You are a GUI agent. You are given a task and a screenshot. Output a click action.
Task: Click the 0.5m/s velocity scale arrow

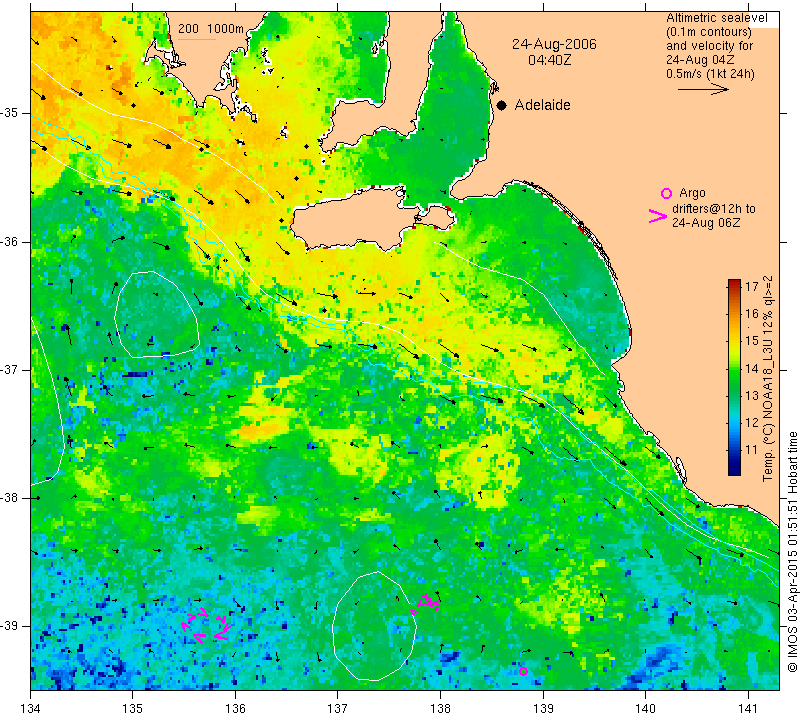(x=703, y=89)
